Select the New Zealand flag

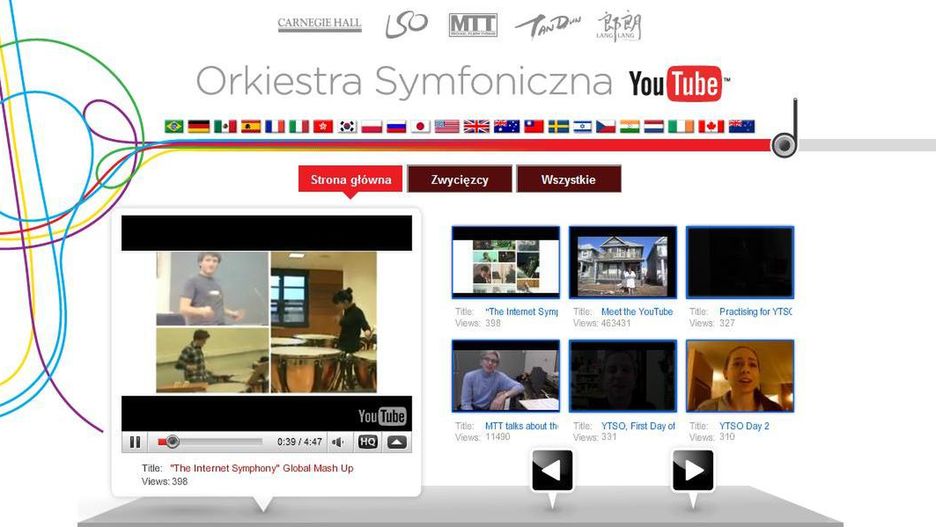coord(741,126)
